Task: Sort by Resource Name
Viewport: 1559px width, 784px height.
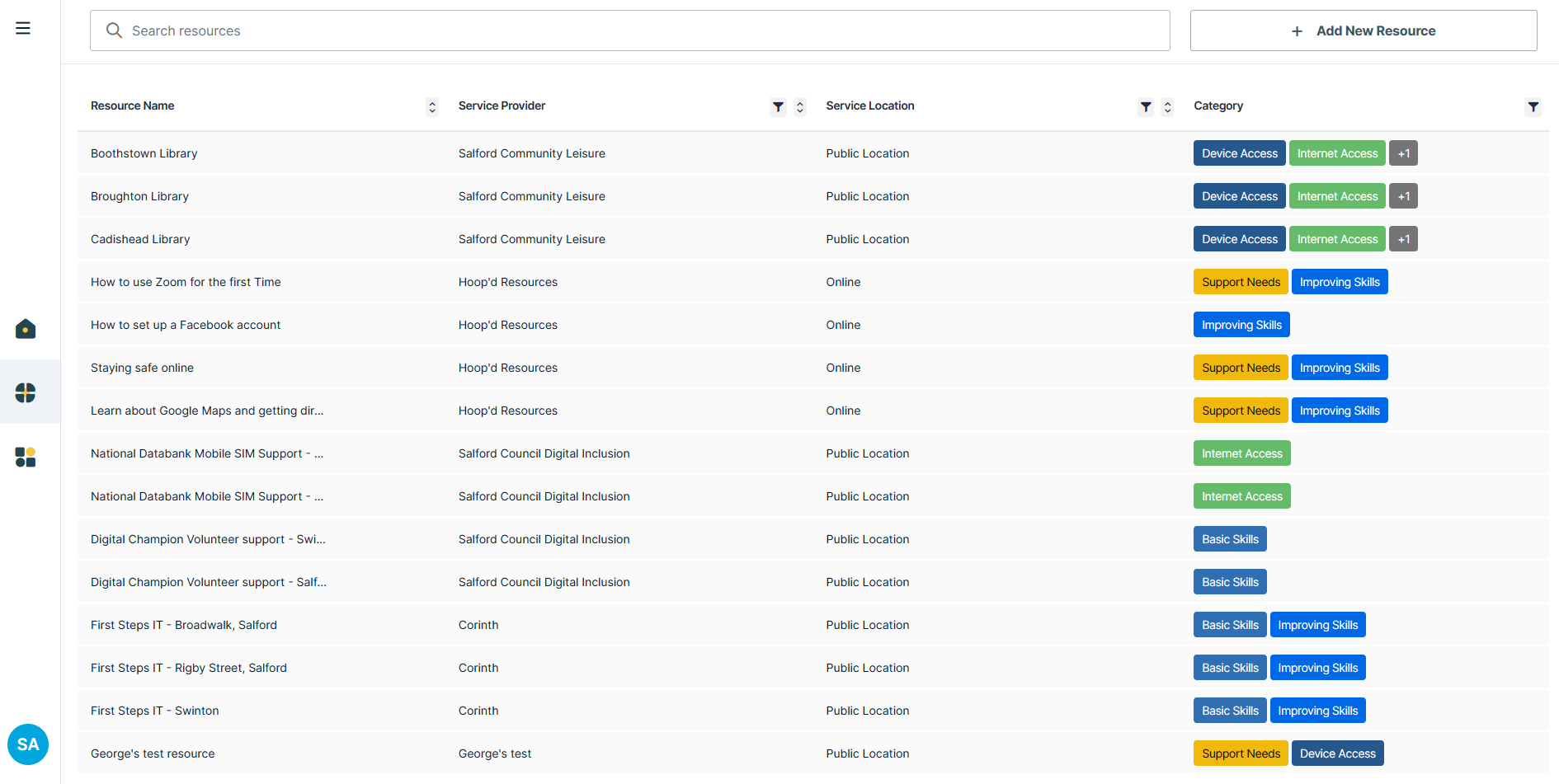Action: (x=432, y=106)
